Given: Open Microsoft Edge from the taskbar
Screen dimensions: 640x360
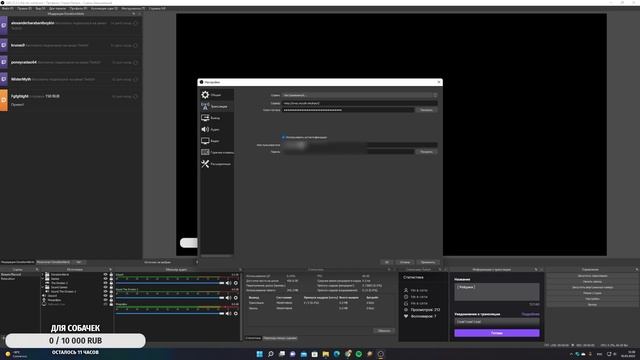Looking at the screenshot, I should [x=337, y=354].
